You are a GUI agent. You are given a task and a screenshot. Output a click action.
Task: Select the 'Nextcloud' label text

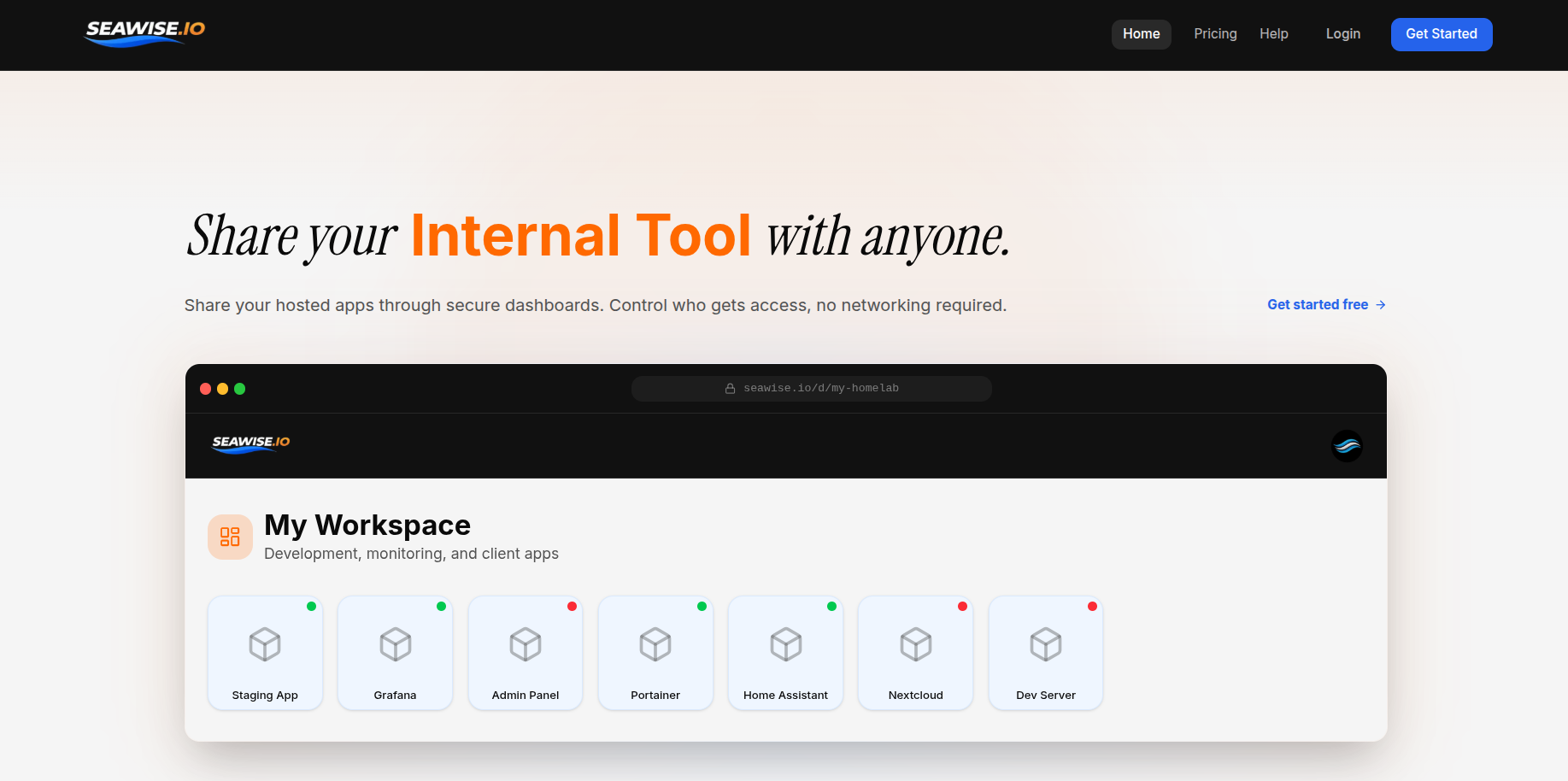tap(916, 696)
